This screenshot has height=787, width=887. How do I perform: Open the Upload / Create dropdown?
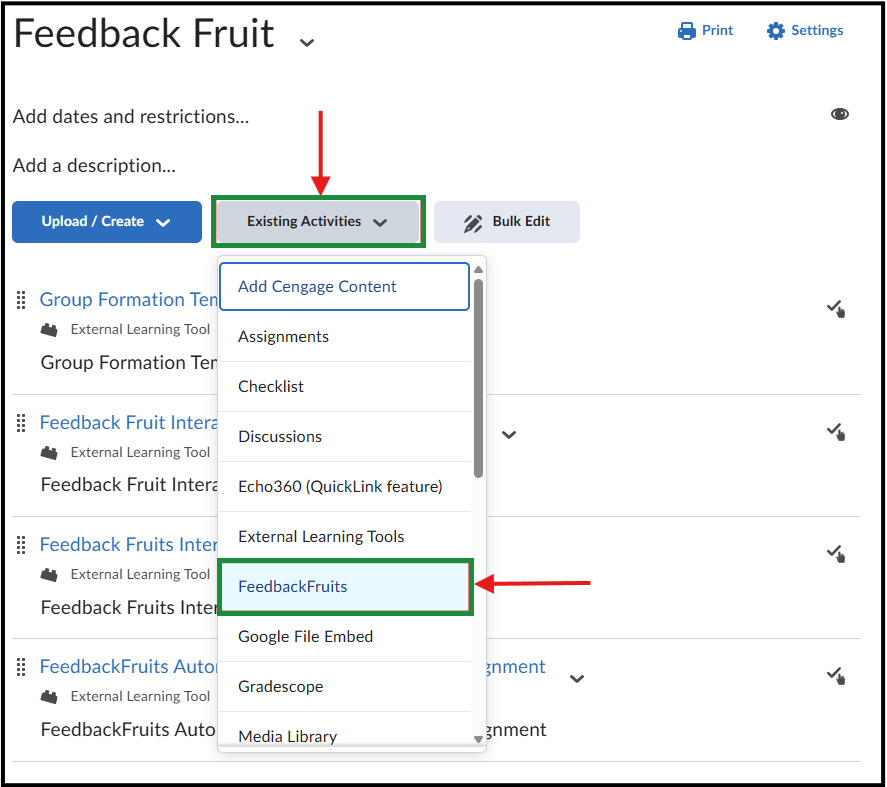coord(106,221)
